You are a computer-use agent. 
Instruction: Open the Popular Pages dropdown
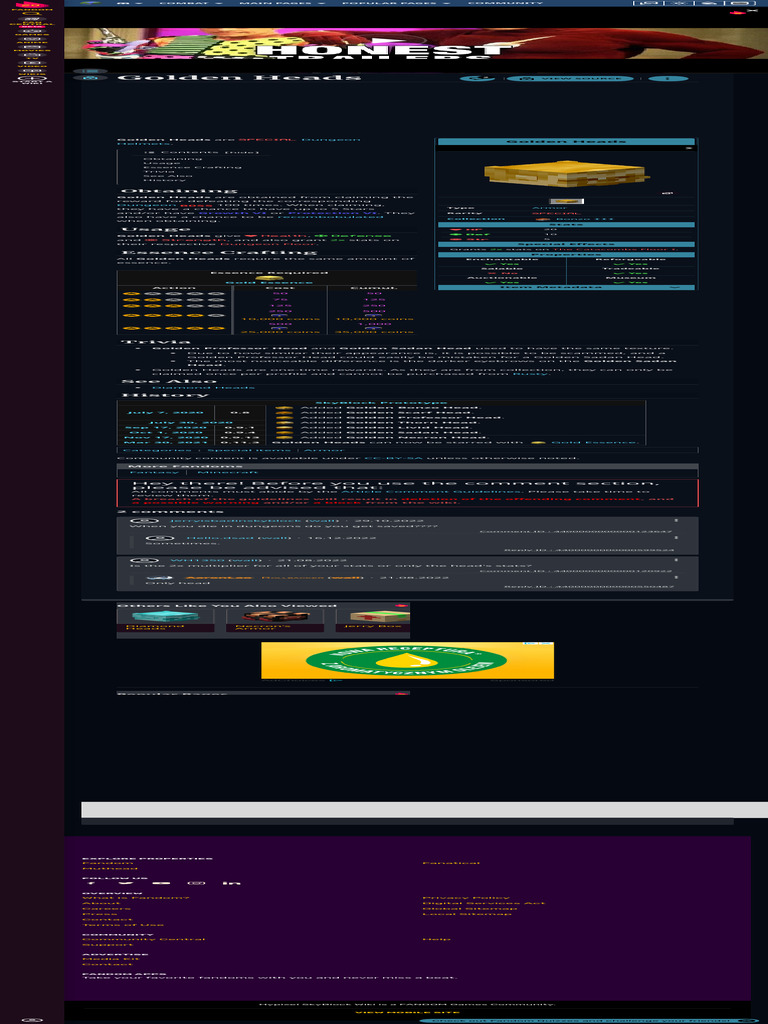tap(393, 4)
